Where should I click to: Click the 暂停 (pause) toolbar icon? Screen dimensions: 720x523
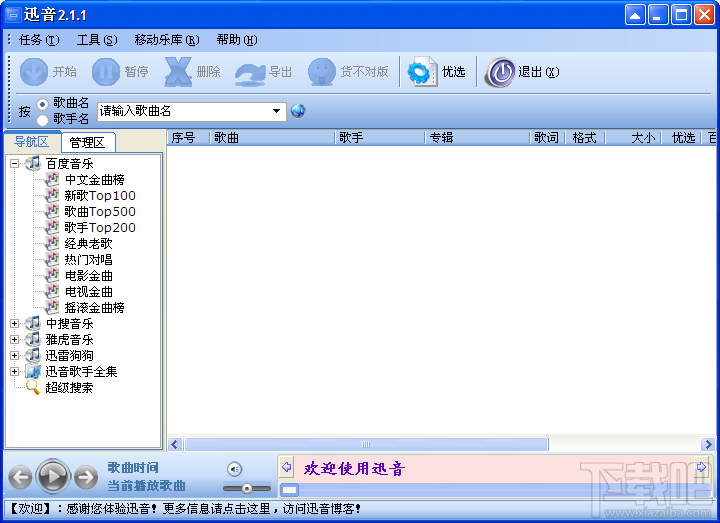coord(106,72)
